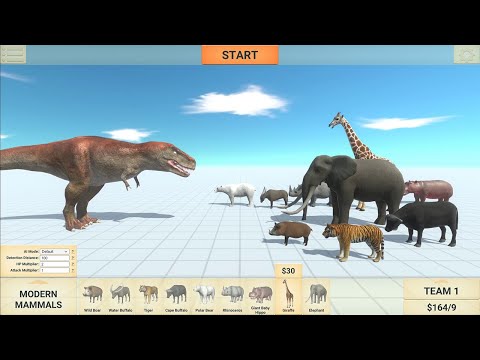Open help icon beside AI Mode
The height and width of the screenshot is (360, 480).
tap(73, 251)
